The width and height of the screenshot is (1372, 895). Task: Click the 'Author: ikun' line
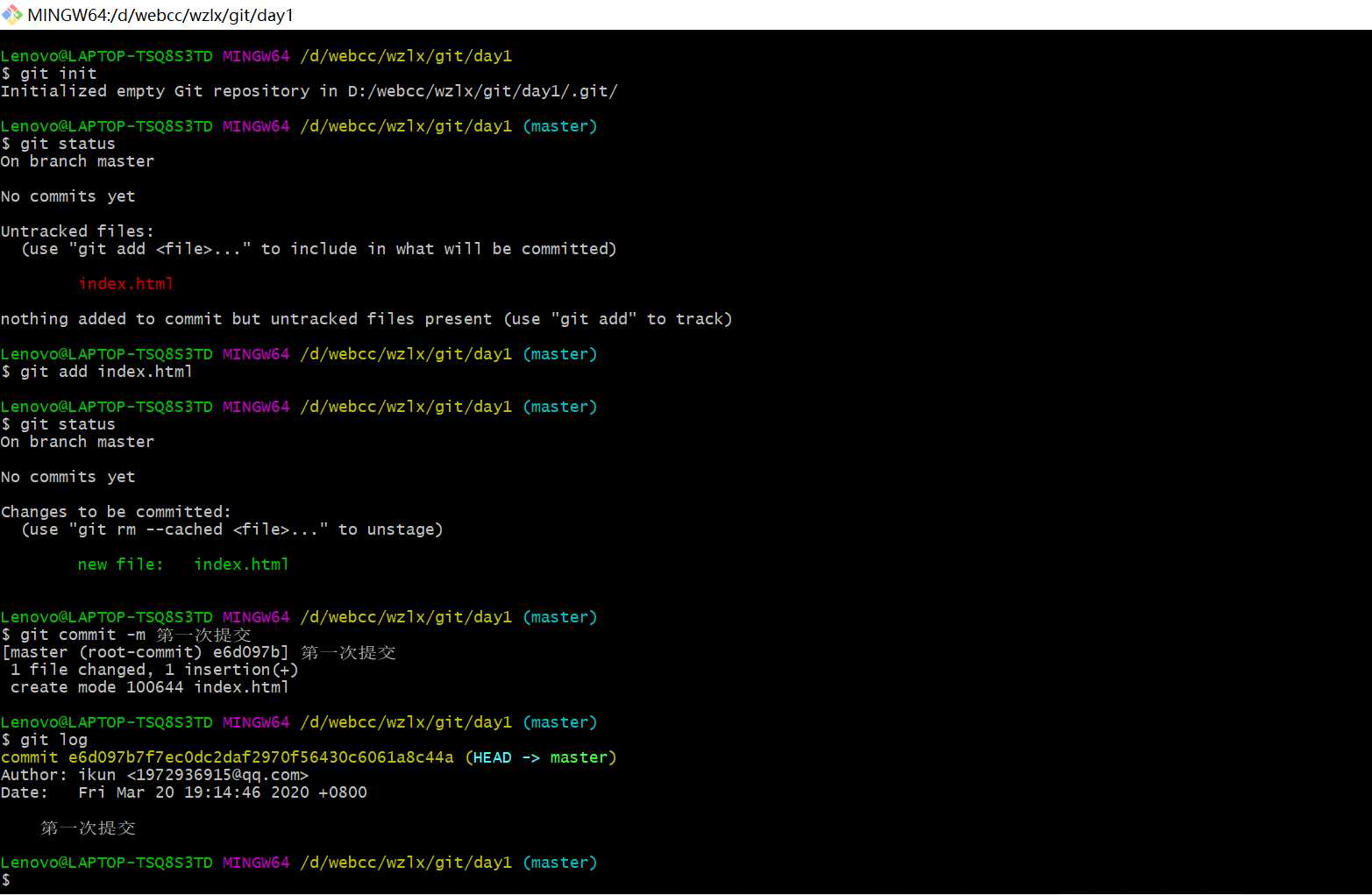tap(155, 775)
